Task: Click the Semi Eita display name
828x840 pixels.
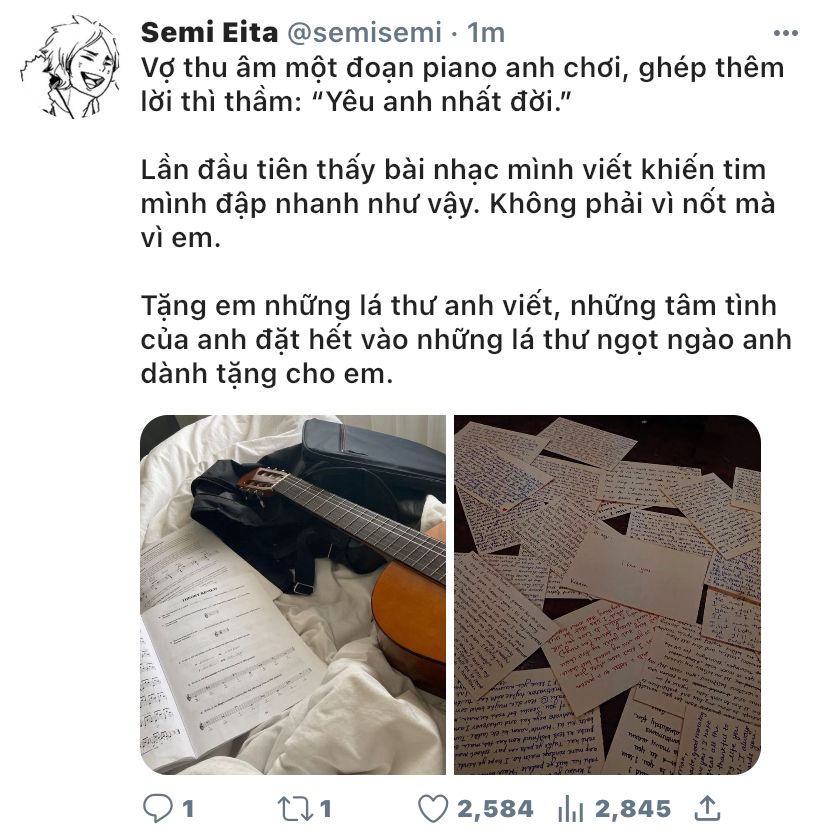Action: click(209, 33)
